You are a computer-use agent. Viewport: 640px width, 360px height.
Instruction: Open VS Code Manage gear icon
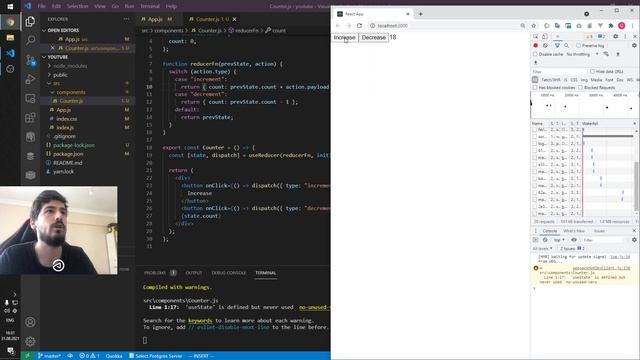tap(30, 341)
